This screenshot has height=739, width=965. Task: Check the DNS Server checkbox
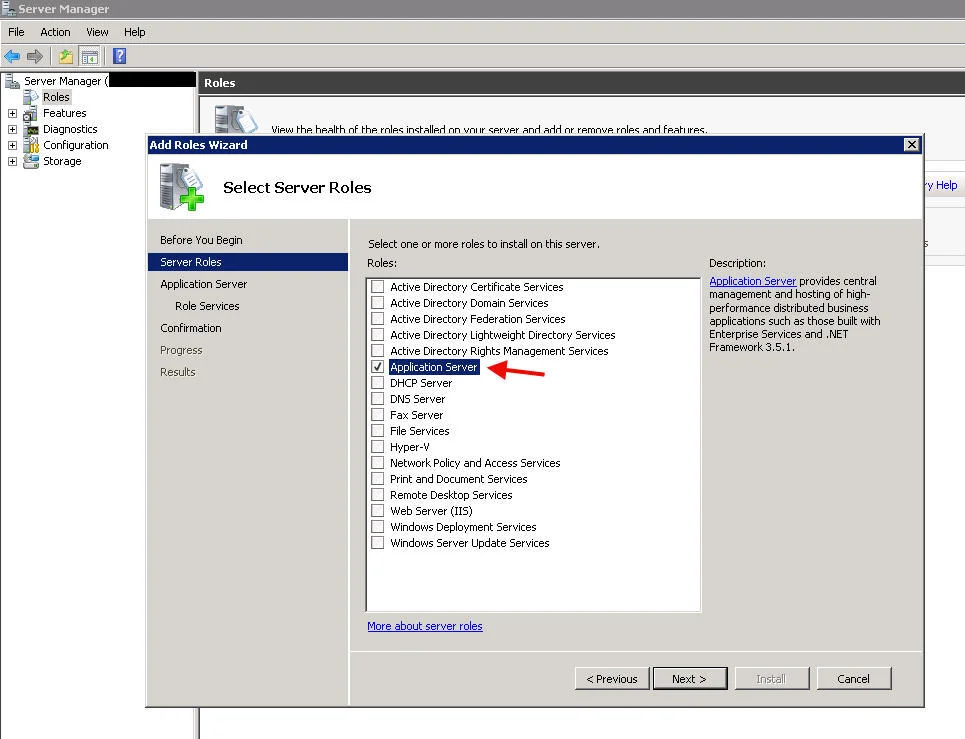click(x=378, y=399)
